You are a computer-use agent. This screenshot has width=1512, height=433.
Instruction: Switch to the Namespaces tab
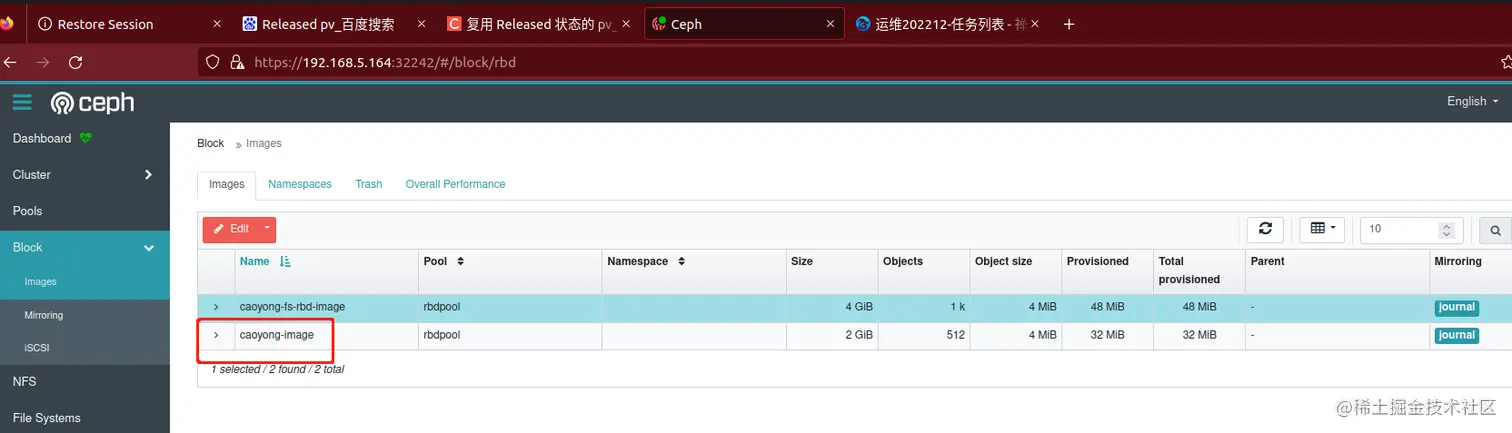pyautogui.click(x=300, y=184)
